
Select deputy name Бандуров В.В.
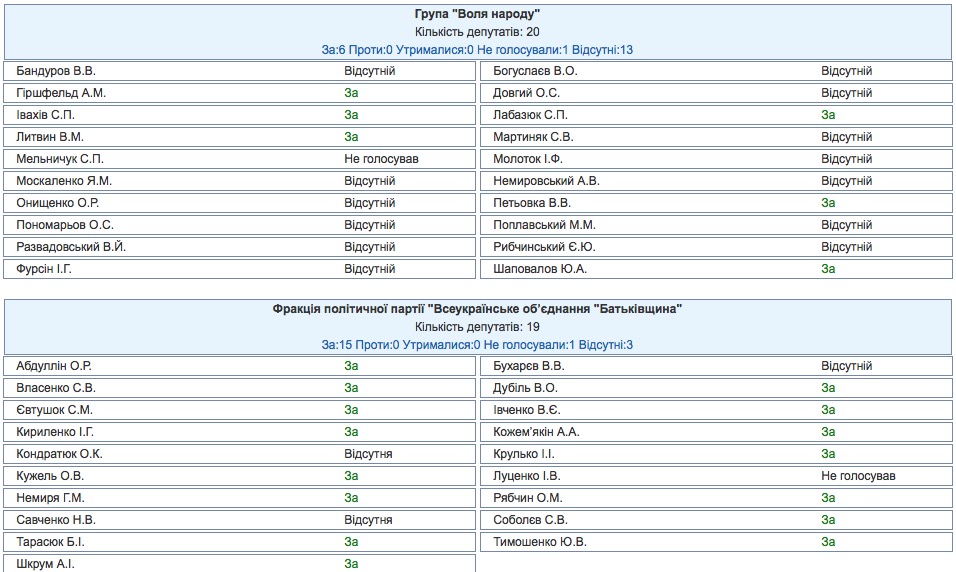click(56, 71)
